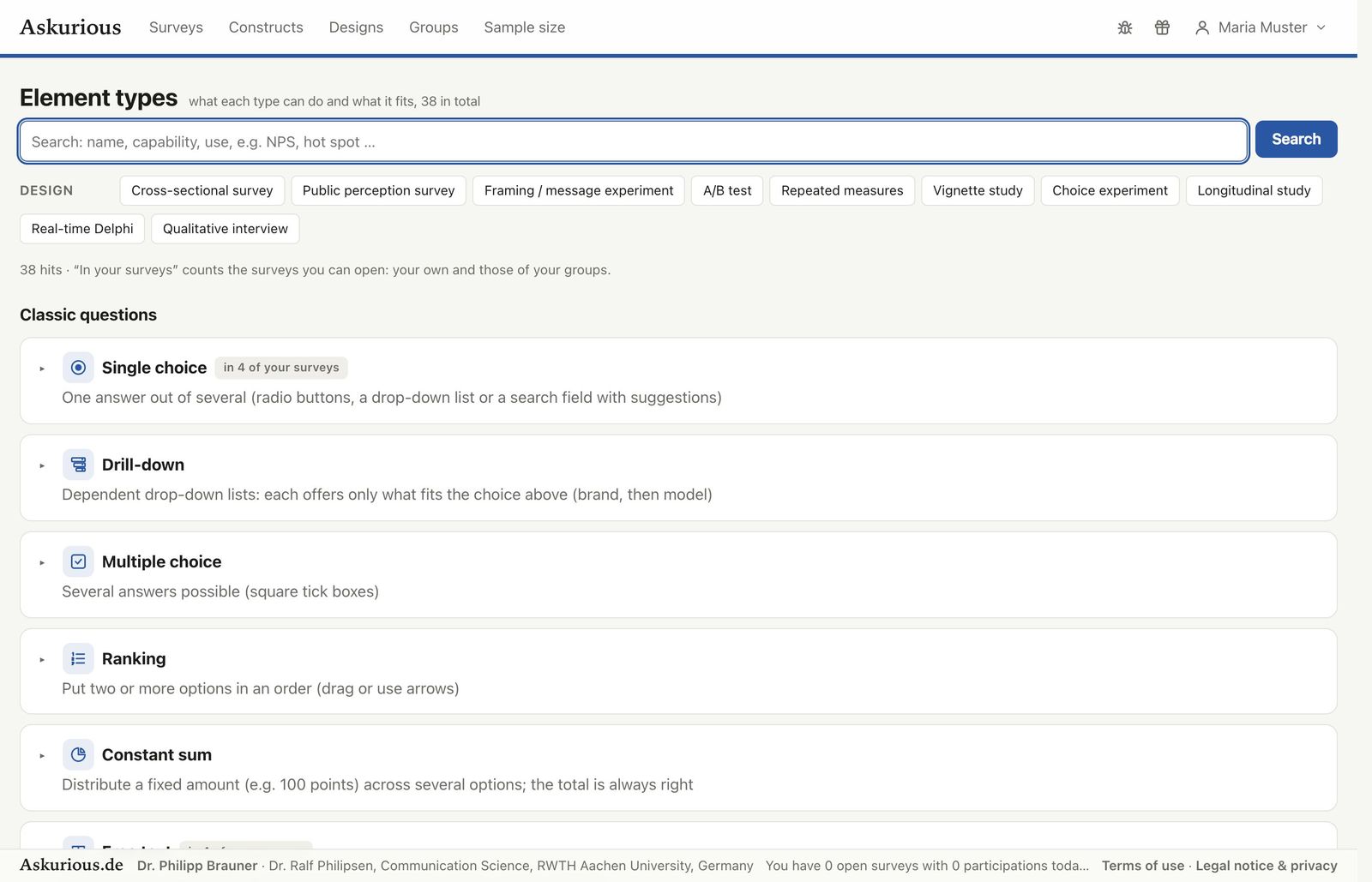Viewport: 1372px width, 882px height.
Task: Expand the Single choice entry triangle
Action: coord(42,369)
